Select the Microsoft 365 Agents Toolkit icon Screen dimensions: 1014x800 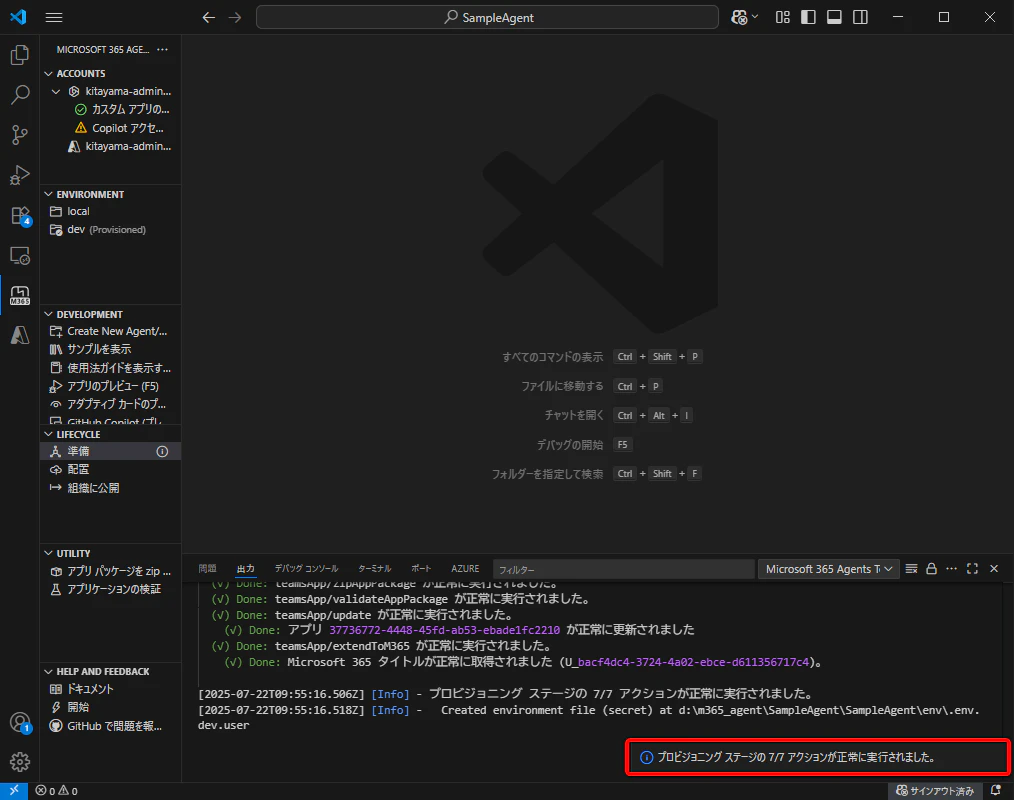(x=20, y=296)
